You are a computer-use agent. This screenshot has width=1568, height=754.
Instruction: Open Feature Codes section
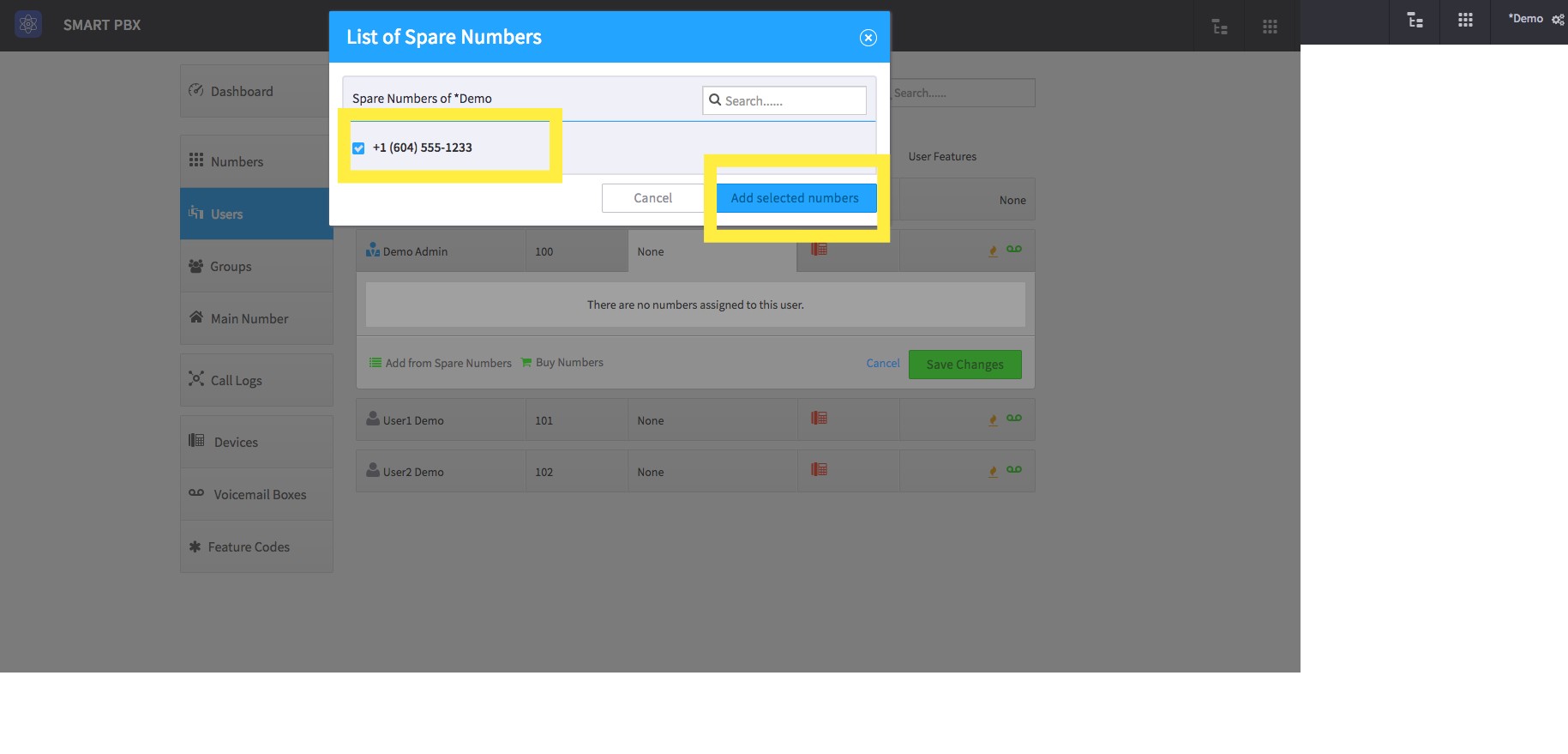256,546
